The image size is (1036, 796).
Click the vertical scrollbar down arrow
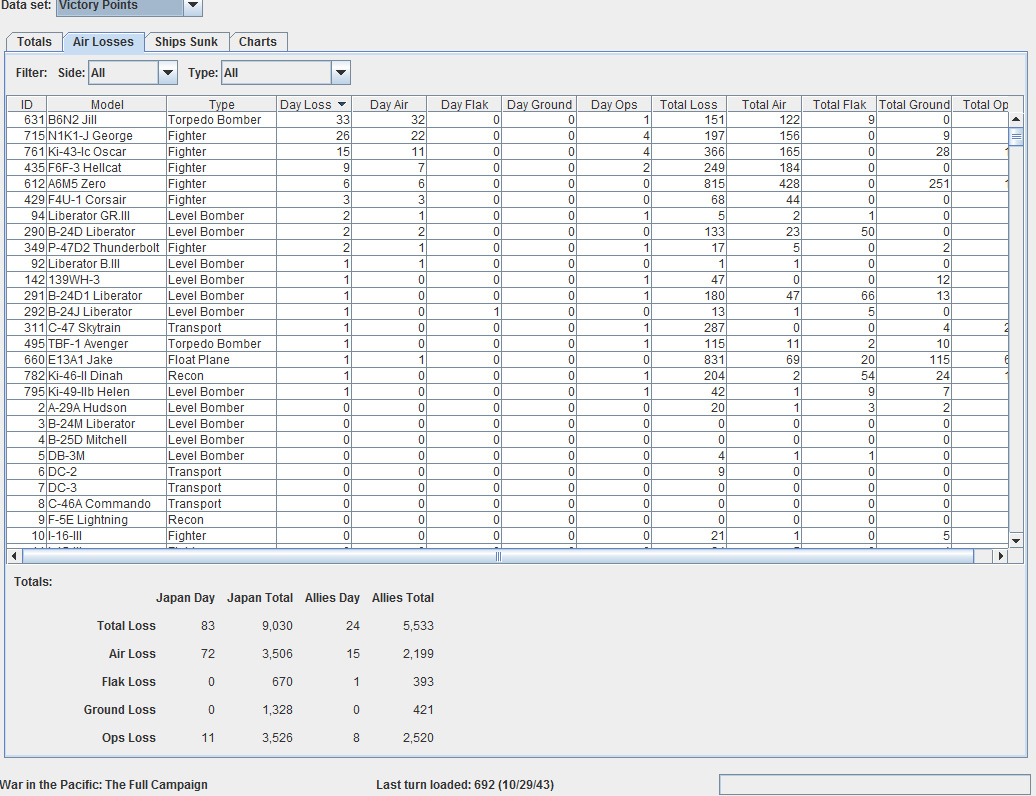1016,540
